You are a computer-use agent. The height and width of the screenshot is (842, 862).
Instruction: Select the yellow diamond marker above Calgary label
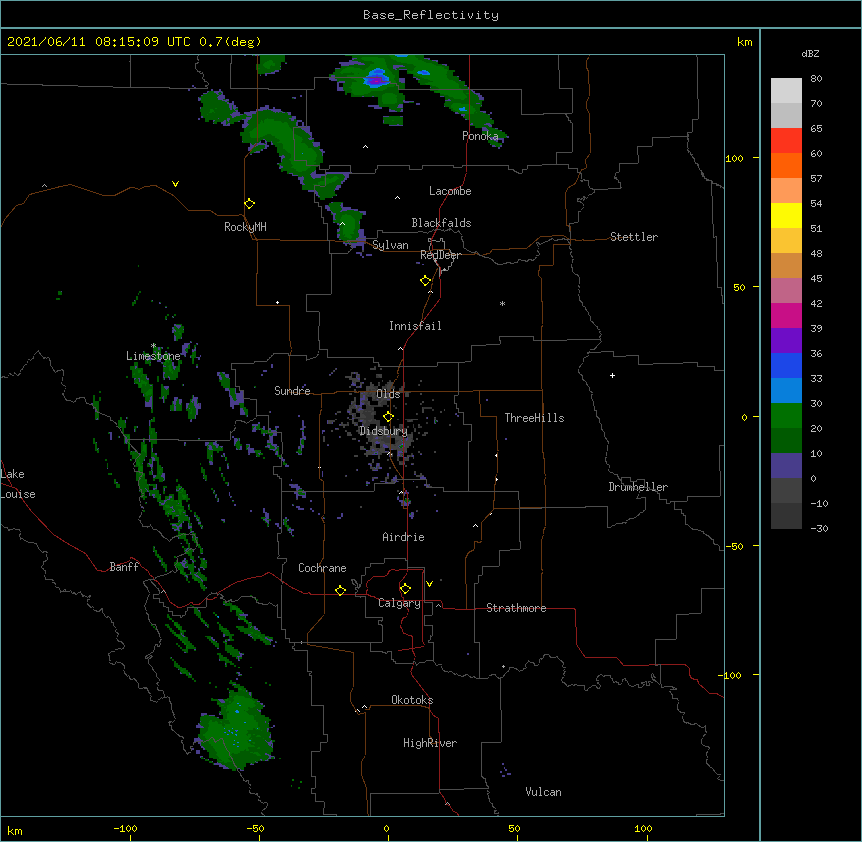tap(405, 589)
